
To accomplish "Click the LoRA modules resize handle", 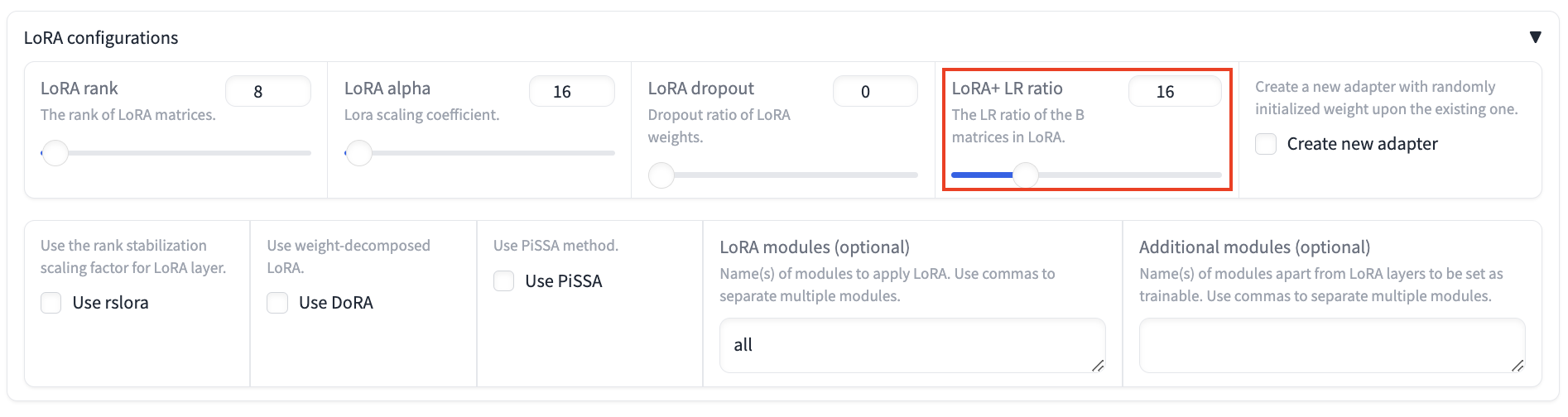I will (1098, 365).
